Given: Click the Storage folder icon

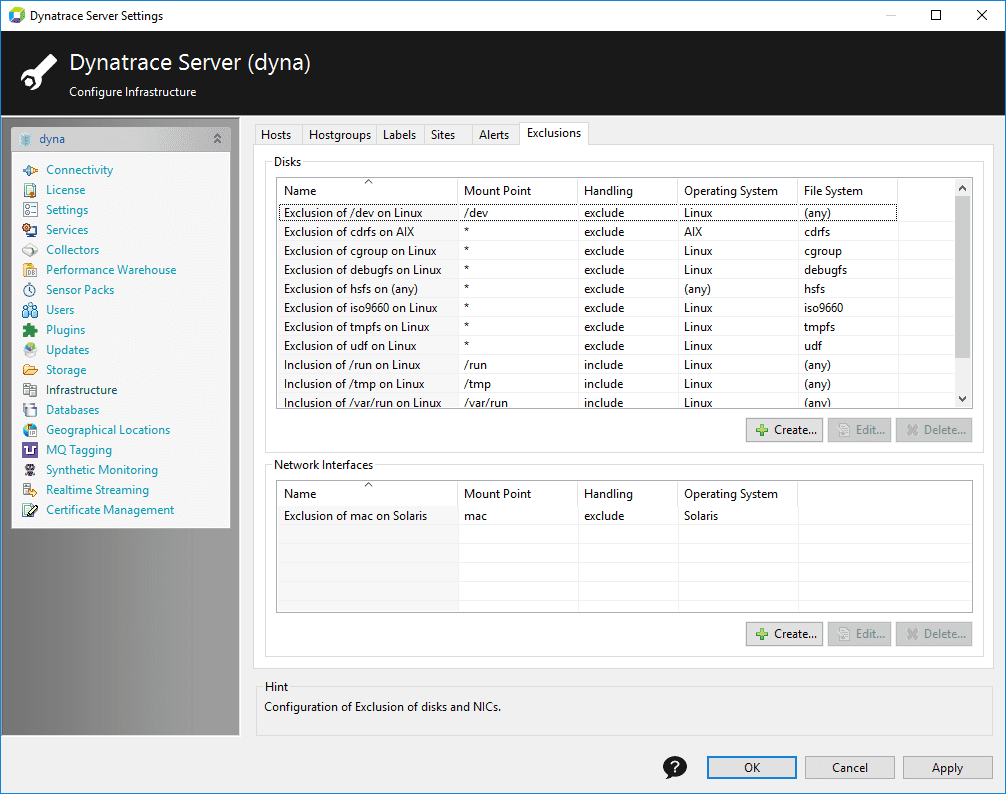Looking at the screenshot, I should coord(30,370).
